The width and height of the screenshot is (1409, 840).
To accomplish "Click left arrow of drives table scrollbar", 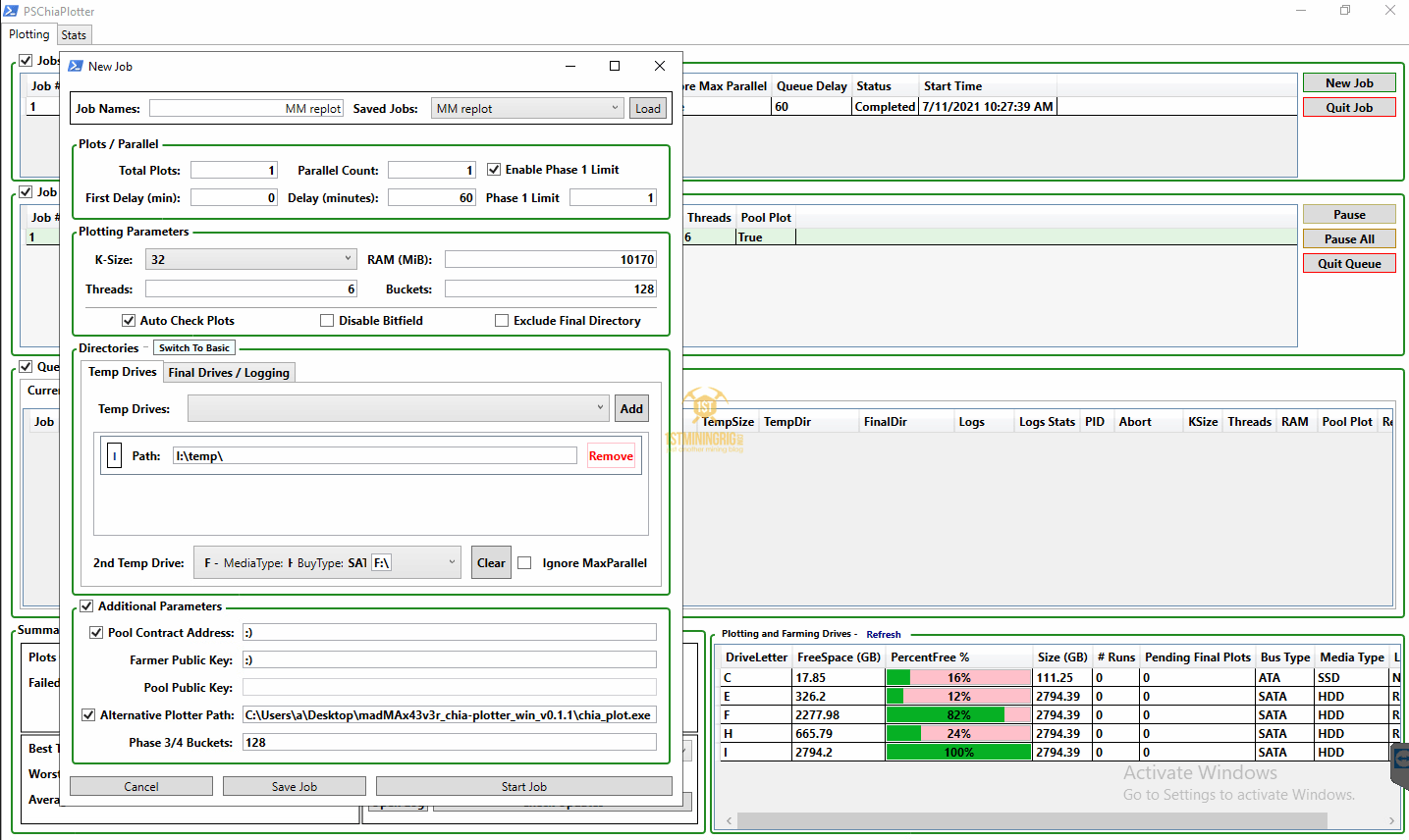I will (x=729, y=820).
